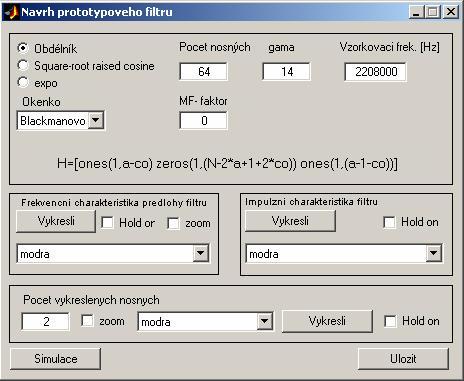Click the Simulace button
This screenshot has width=464, height=381.
coord(56,359)
